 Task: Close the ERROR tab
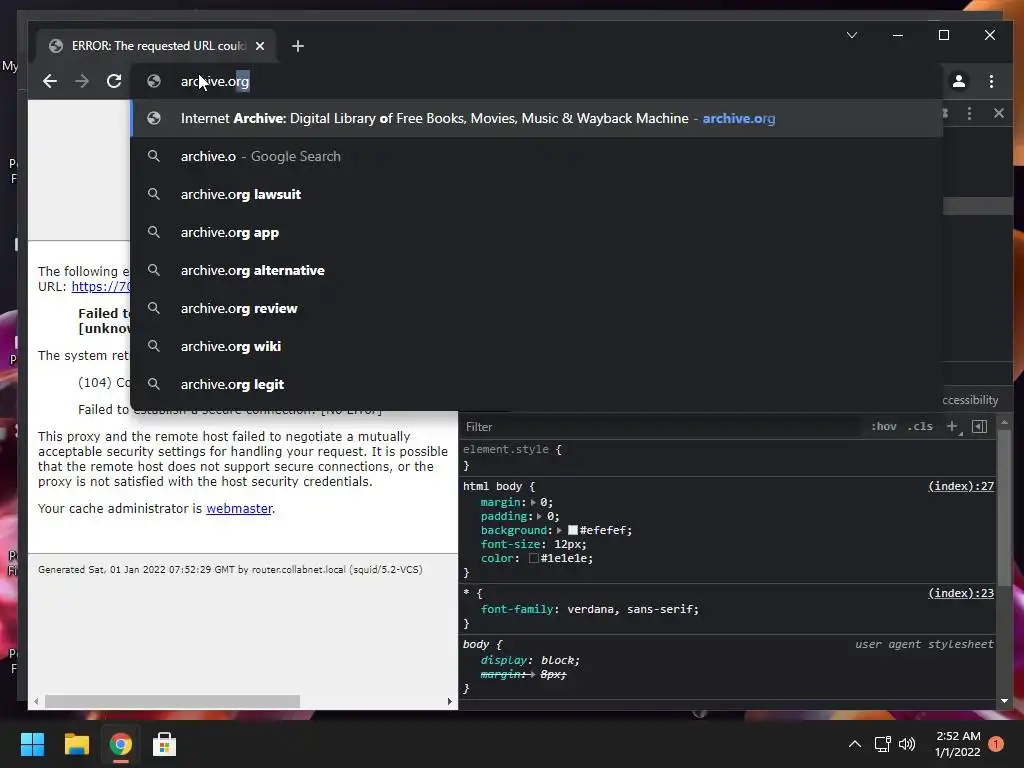coord(260,46)
